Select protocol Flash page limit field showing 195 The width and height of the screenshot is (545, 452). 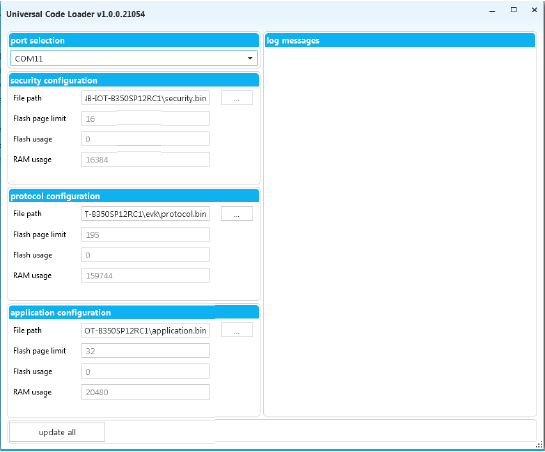point(145,235)
